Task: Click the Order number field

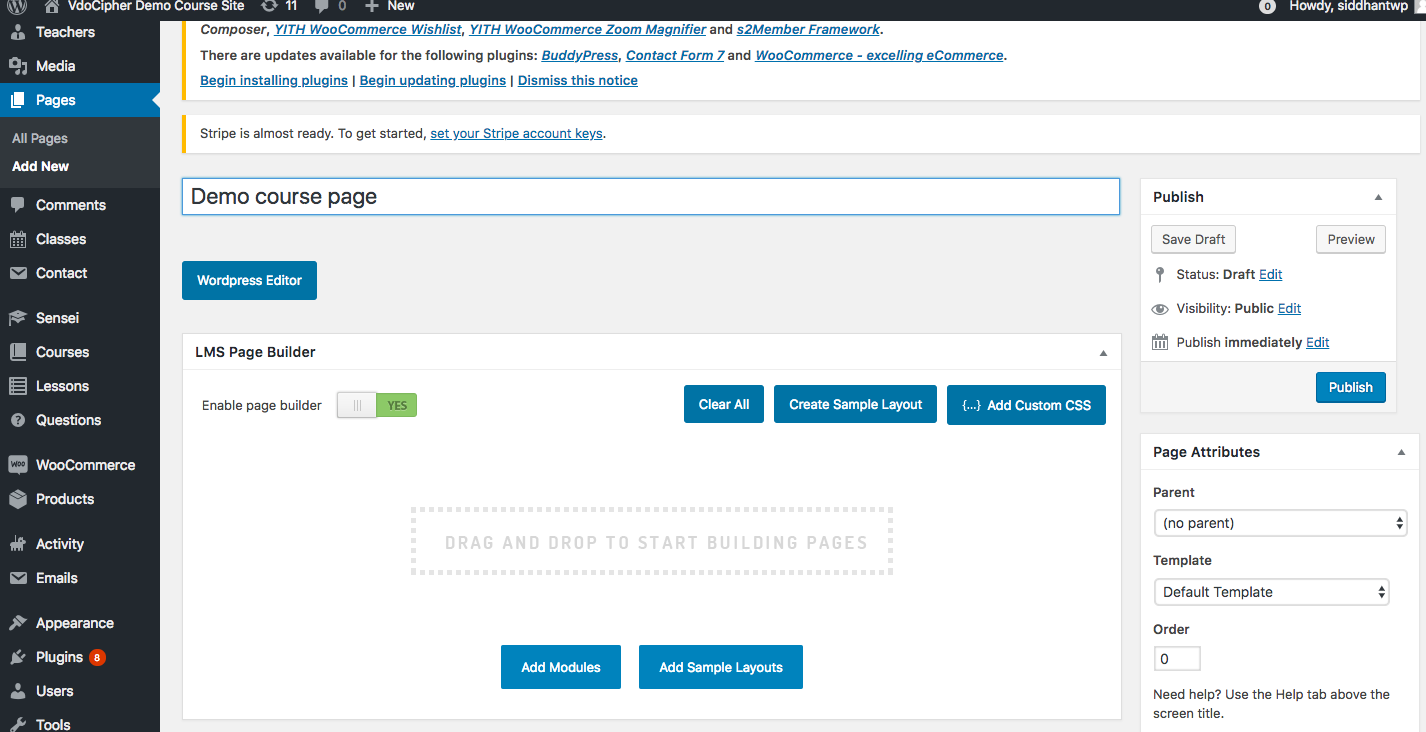Action: click(1177, 659)
